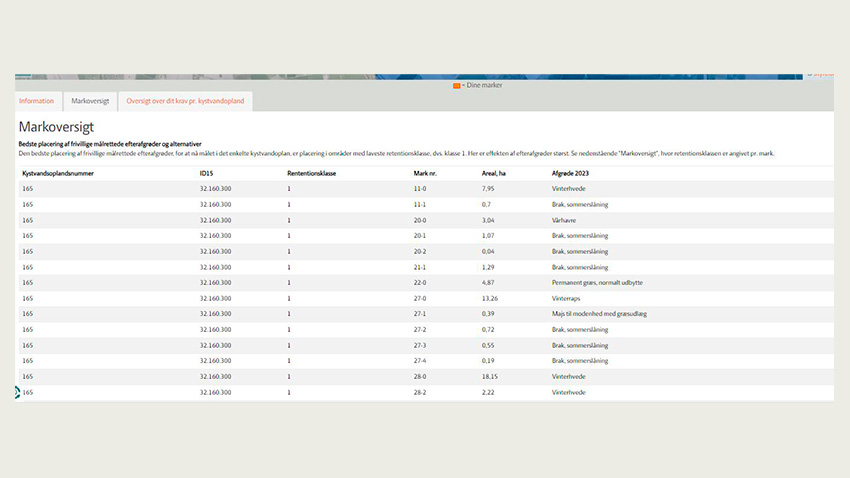Screen dimensions: 850x478
Task: Click the teal arrow icon at left edge
Action: pyautogui.click(x=17, y=392)
